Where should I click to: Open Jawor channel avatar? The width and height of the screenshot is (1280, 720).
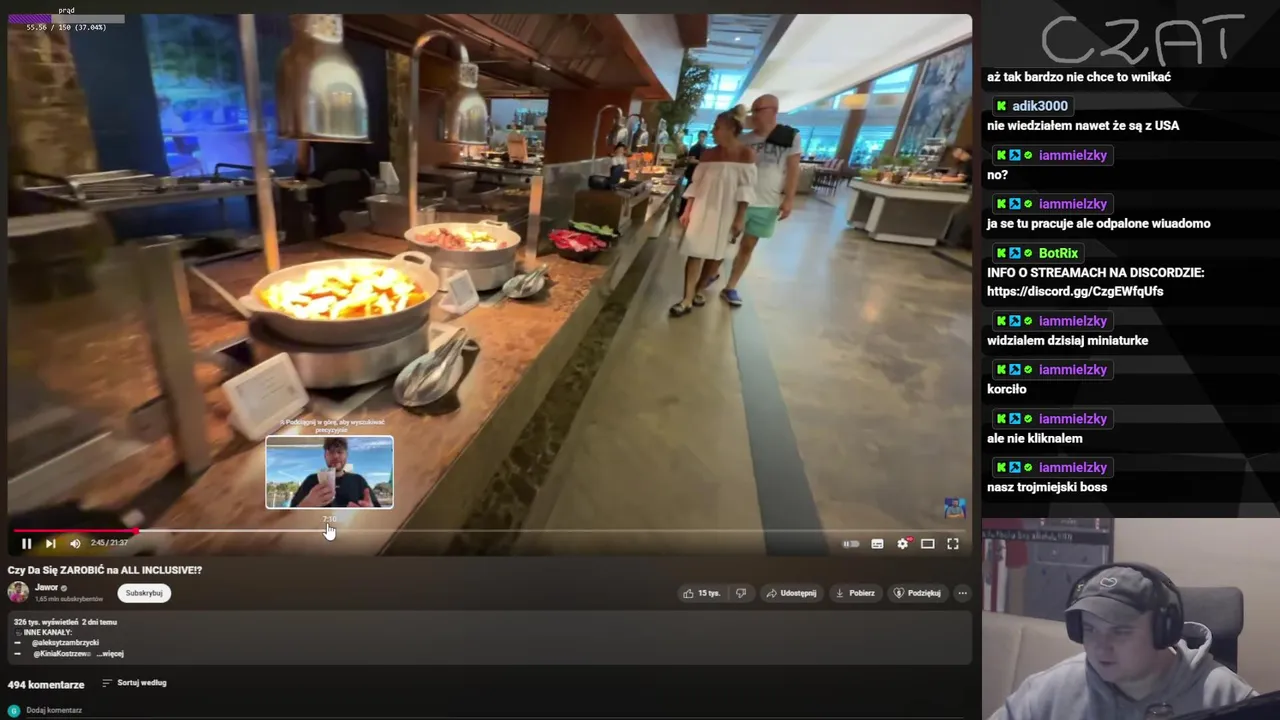point(18,592)
